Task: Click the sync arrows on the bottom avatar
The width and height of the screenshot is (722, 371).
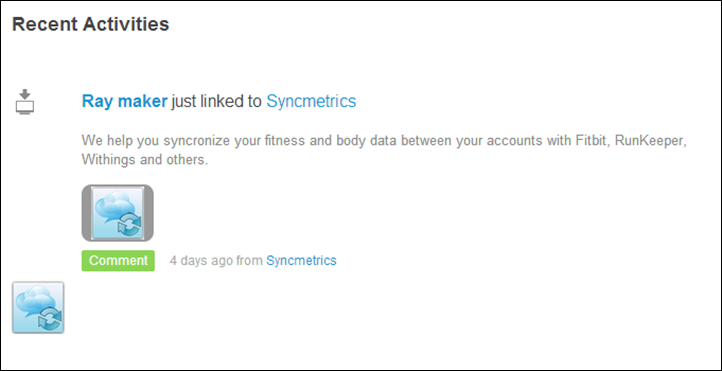Action: (50, 319)
